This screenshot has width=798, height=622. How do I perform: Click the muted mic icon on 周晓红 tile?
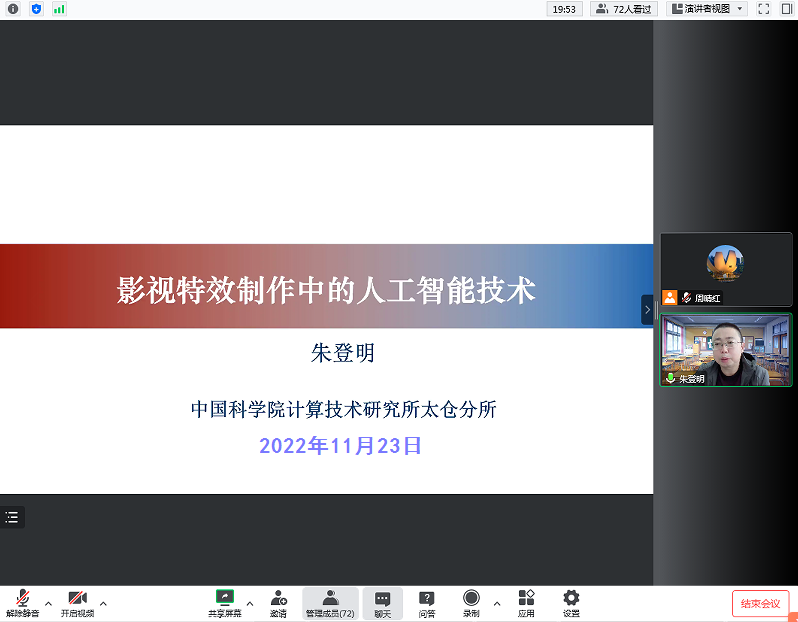686,298
